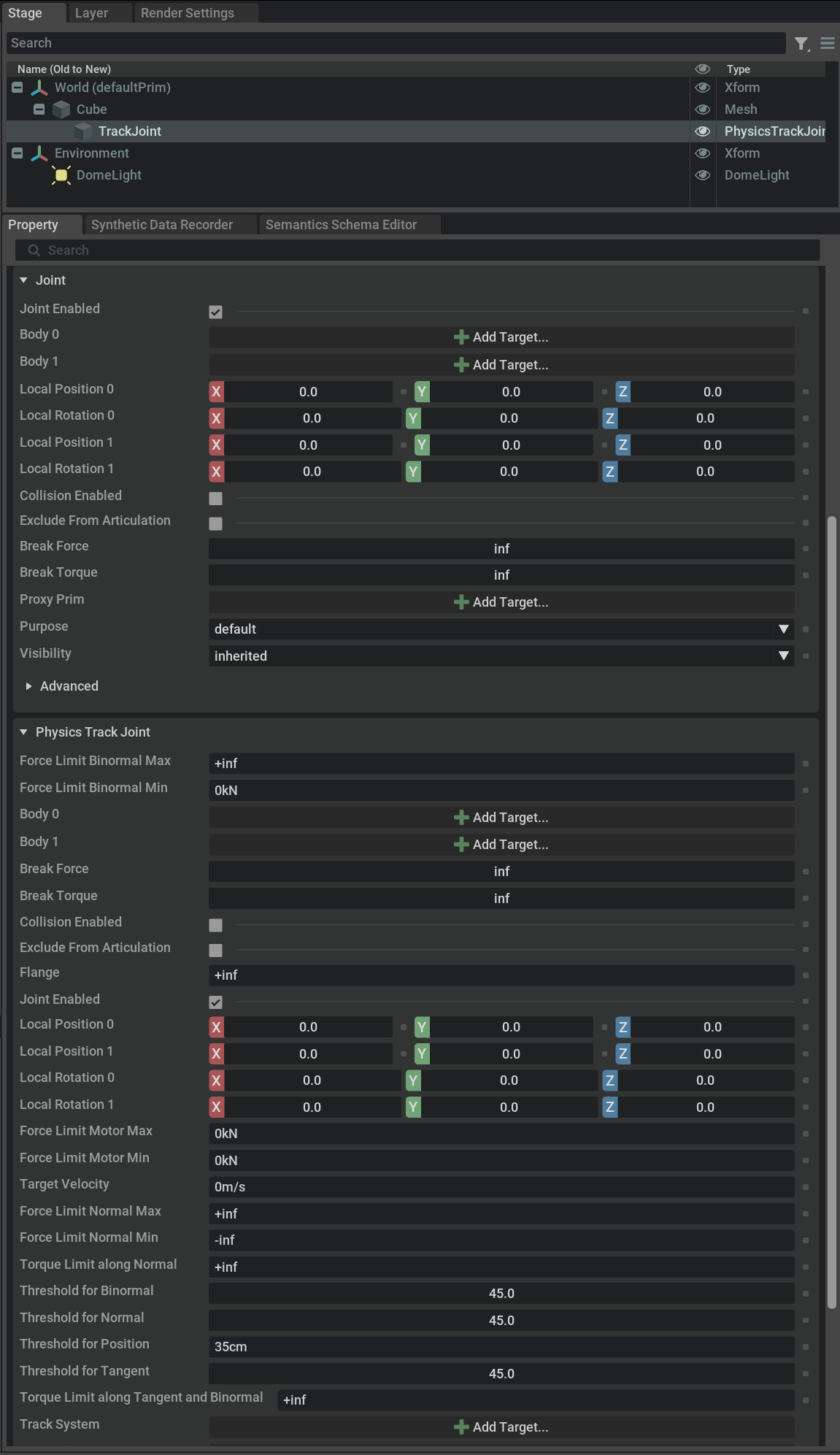The image size is (840, 1455).
Task: Open the Purpose dropdown
Action: (x=501, y=629)
